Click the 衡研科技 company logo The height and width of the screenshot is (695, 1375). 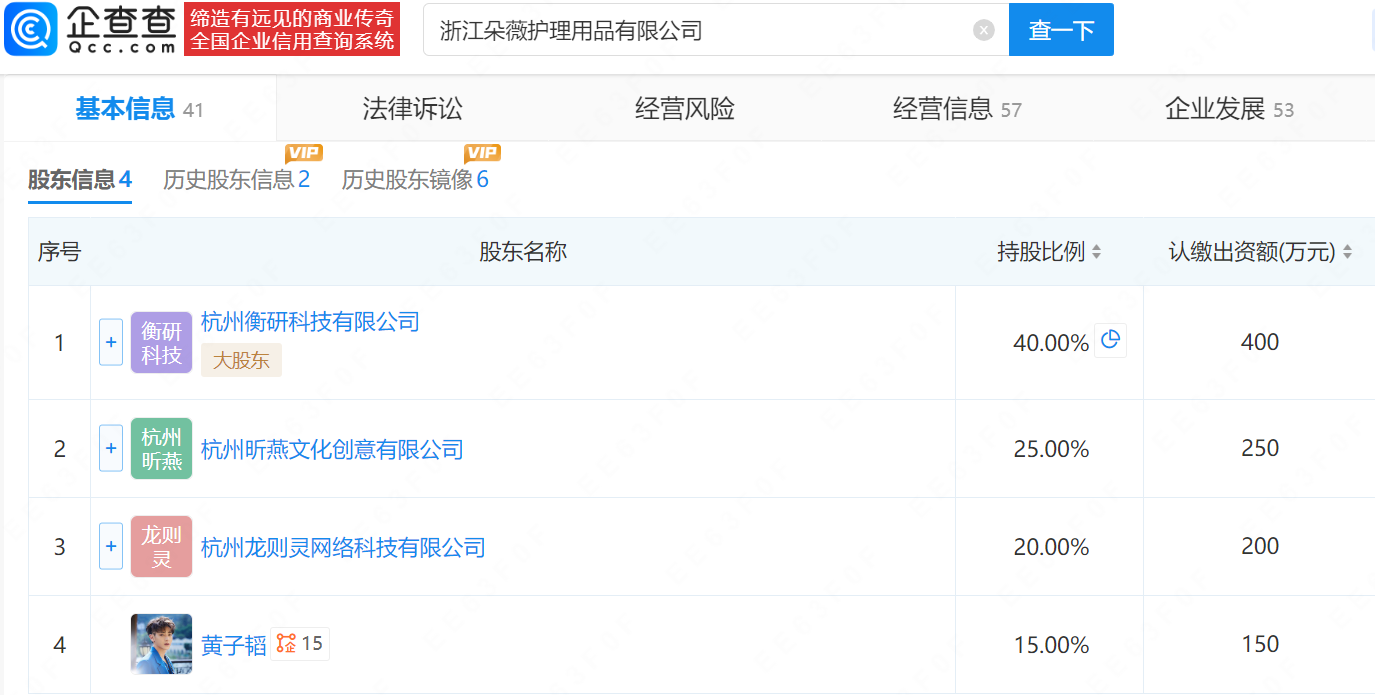161,342
